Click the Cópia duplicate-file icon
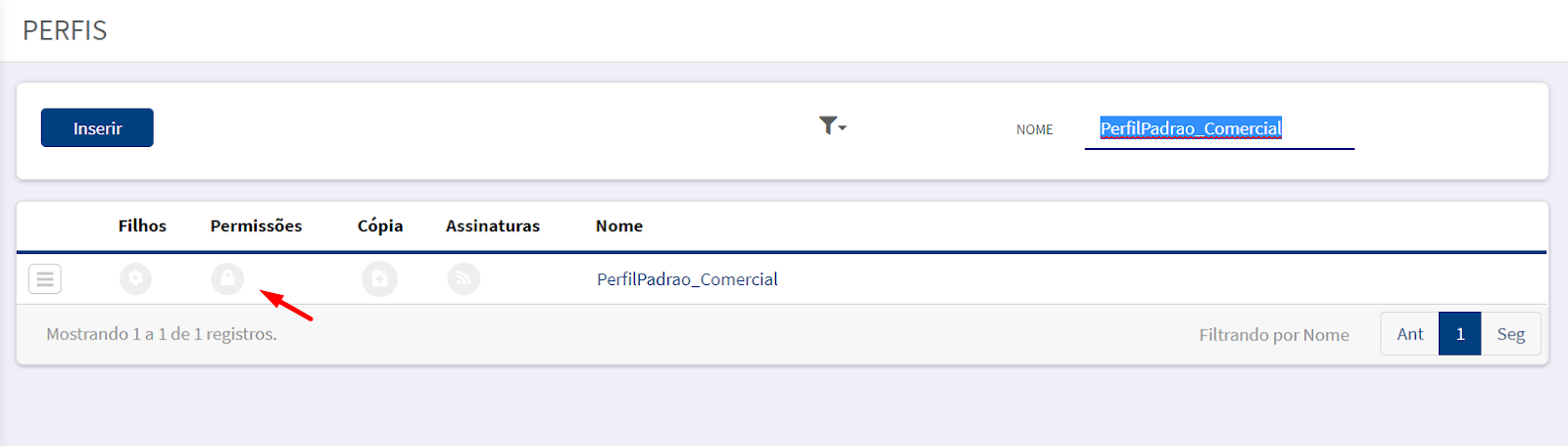This screenshot has width=1568, height=446. click(x=379, y=279)
